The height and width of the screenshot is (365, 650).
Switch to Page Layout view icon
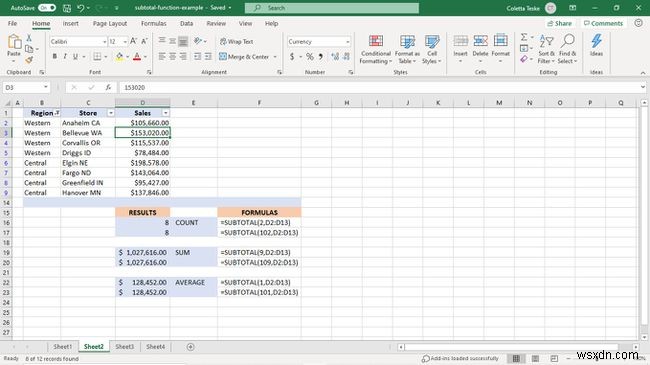pyautogui.click(x=535, y=358)
